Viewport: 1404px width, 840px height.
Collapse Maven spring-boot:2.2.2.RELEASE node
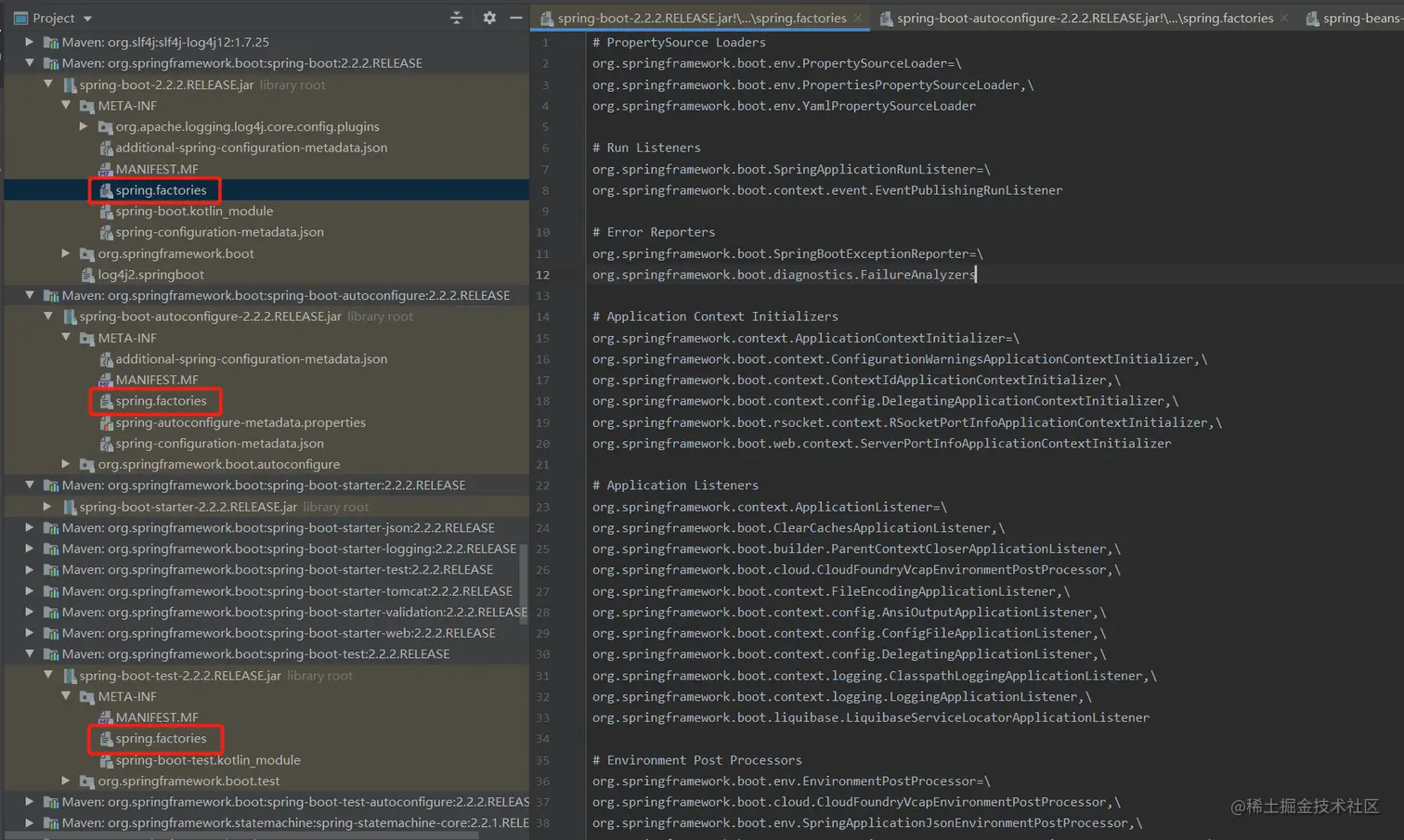[30, 63]
